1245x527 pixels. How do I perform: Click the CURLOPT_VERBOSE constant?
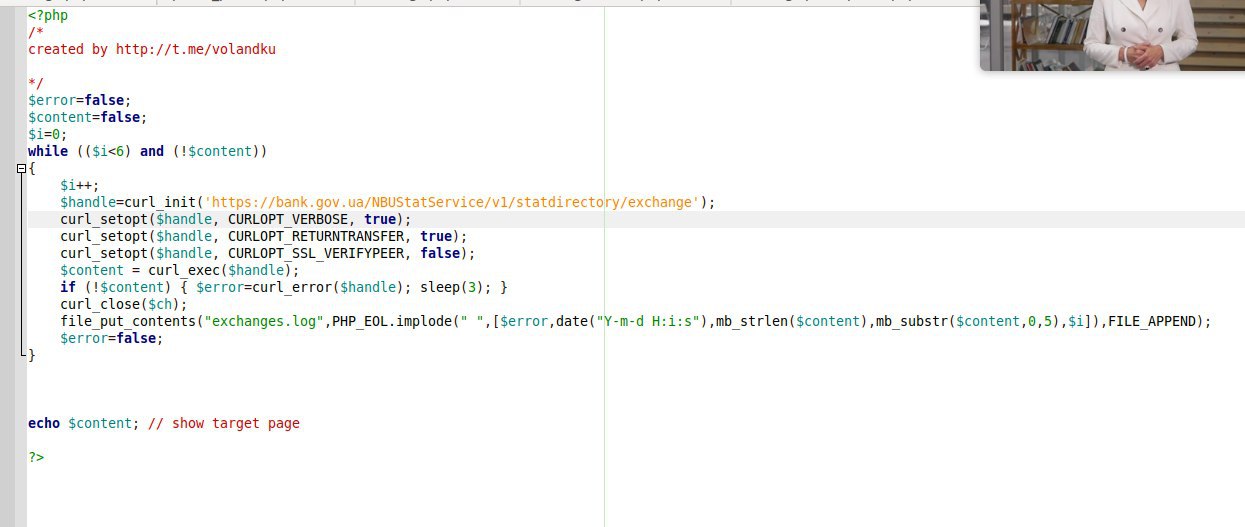tap(288, 219)
